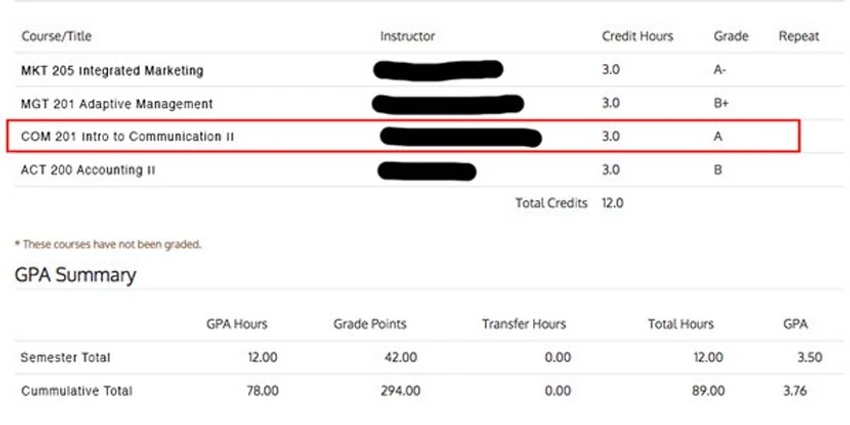Select the MGT 201 Adaptive Management course

(117, 104)
